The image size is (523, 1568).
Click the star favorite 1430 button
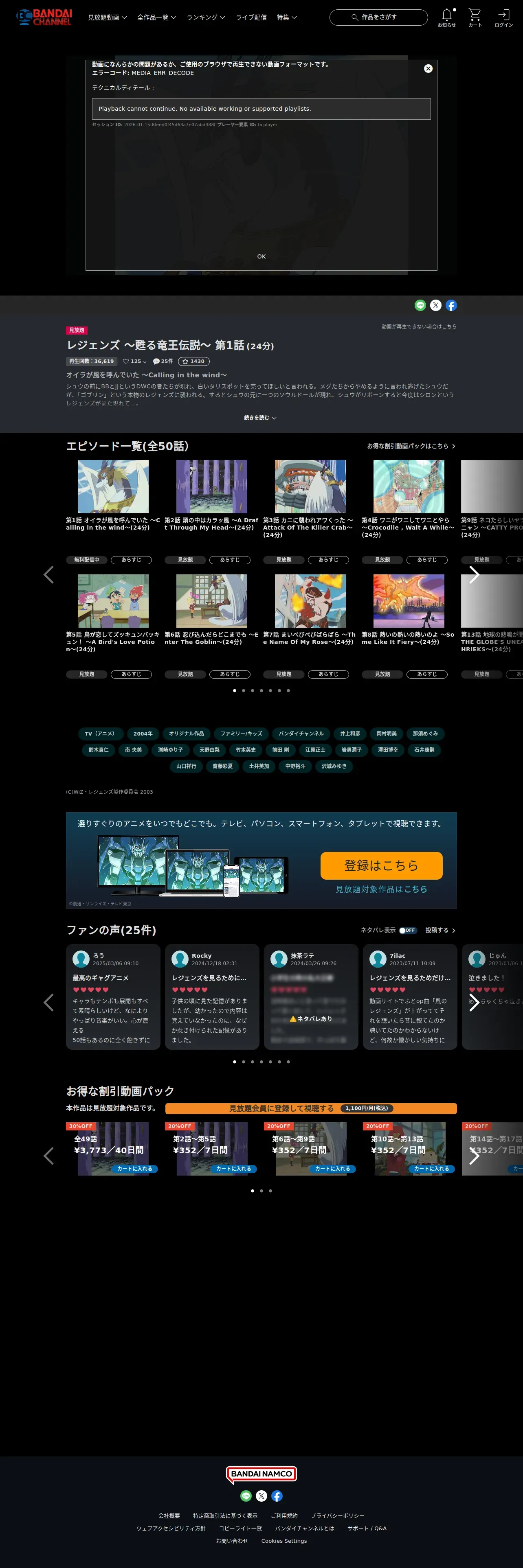point(193,361)
